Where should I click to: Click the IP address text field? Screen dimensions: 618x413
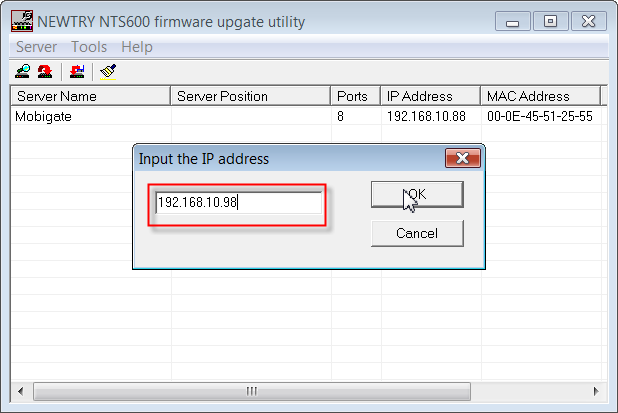pyautogui.click(x=238, y=203)
